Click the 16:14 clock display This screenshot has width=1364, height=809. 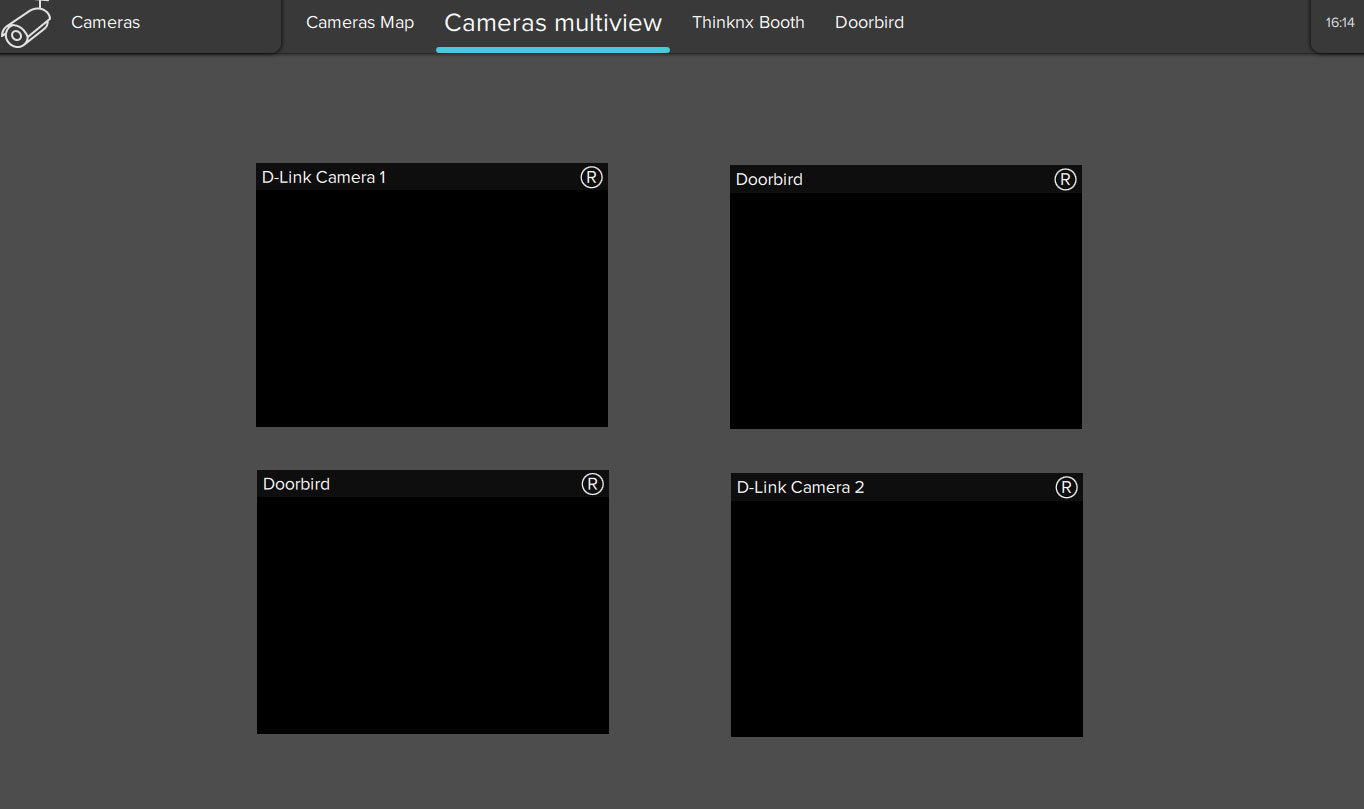1339,22
